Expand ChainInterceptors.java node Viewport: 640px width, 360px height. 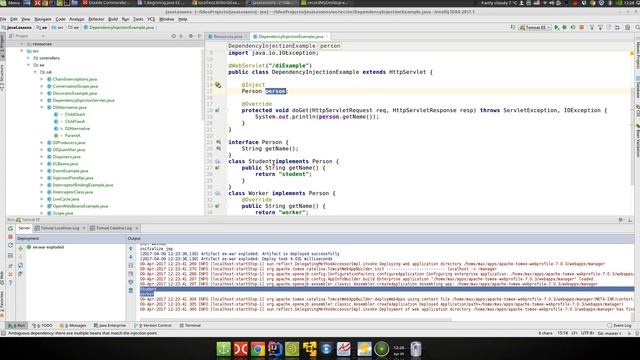tap(42, 79)
